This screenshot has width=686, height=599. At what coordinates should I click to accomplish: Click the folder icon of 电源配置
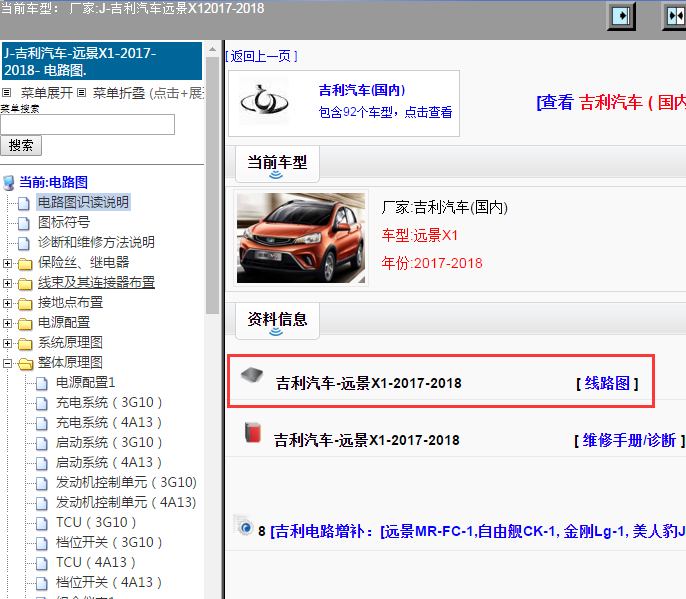pyautogui.click(x=25, y=323)
